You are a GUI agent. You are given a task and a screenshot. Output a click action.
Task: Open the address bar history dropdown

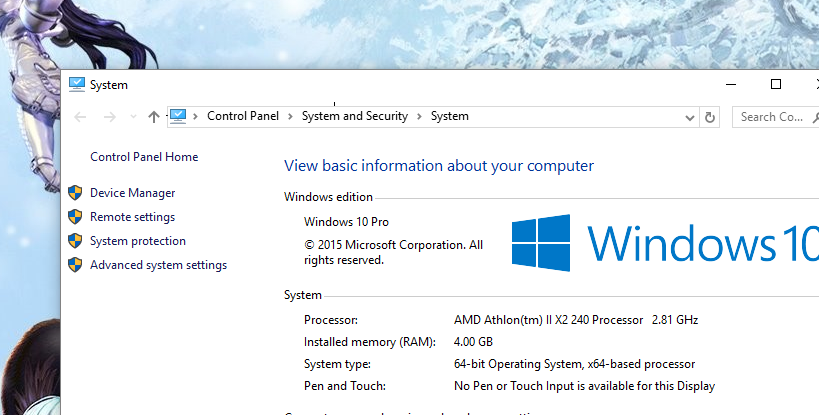690,117
